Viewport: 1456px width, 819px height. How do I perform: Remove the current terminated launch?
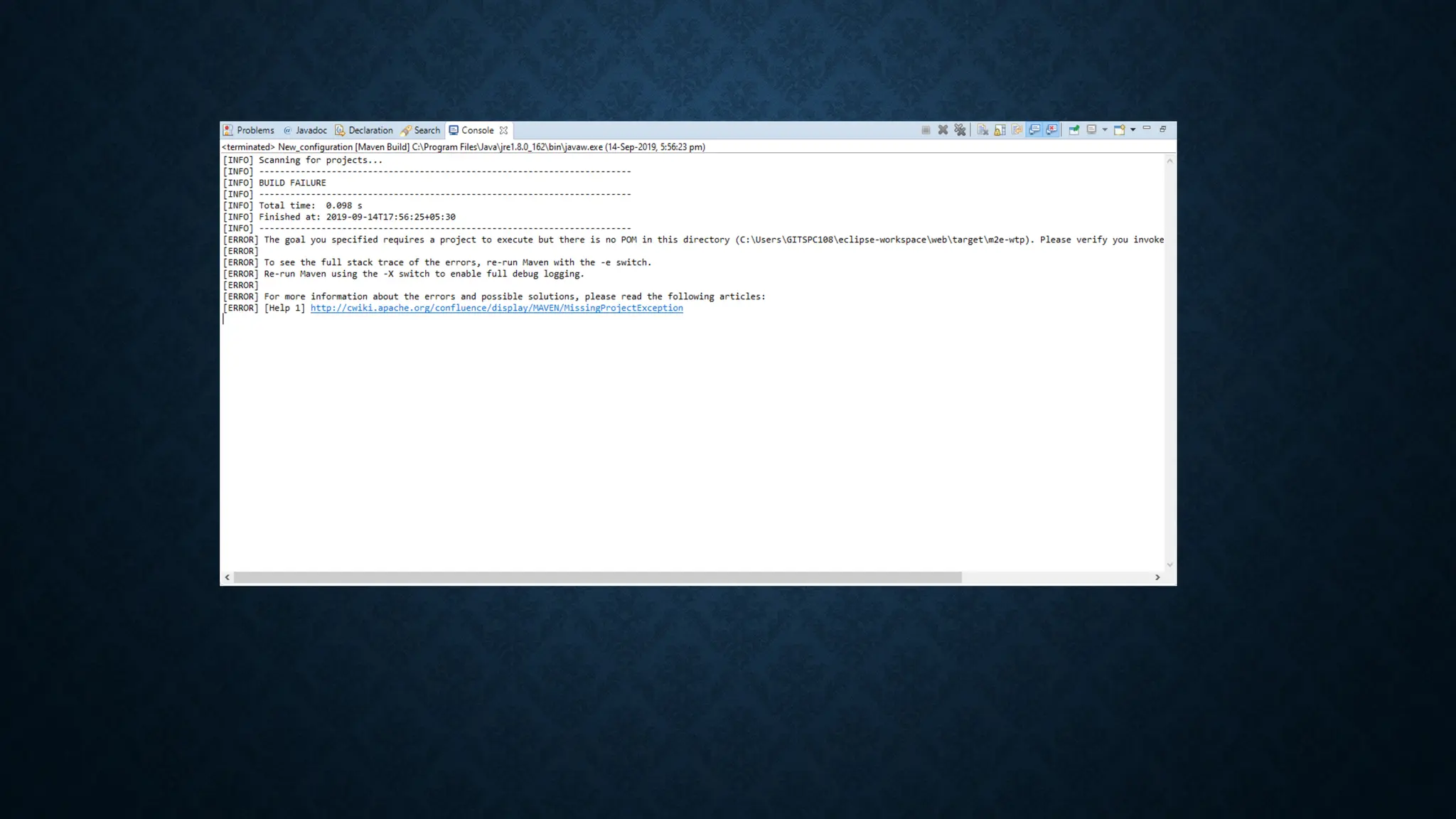pos(943,130)
